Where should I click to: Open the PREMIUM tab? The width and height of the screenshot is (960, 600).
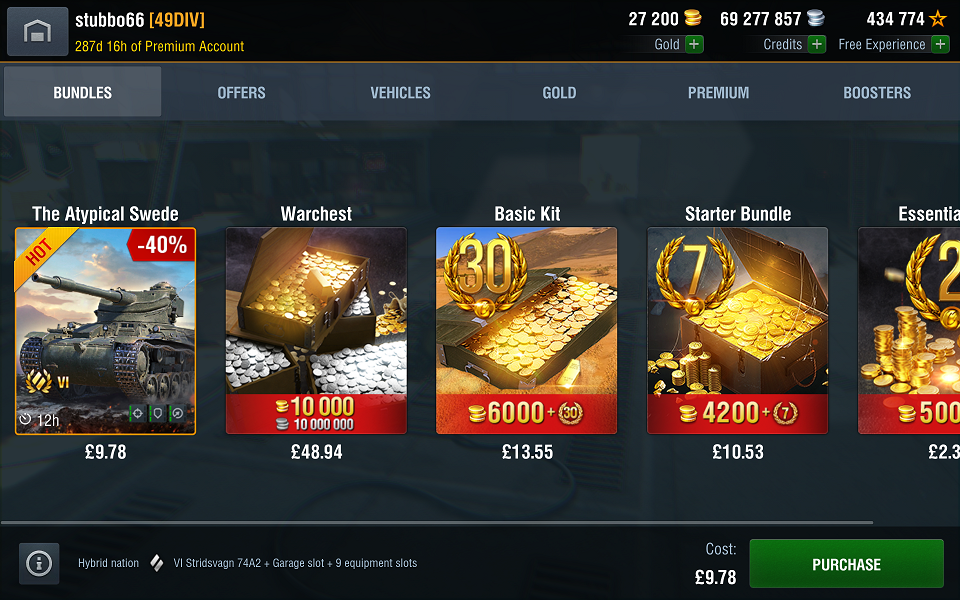(718, 92)
